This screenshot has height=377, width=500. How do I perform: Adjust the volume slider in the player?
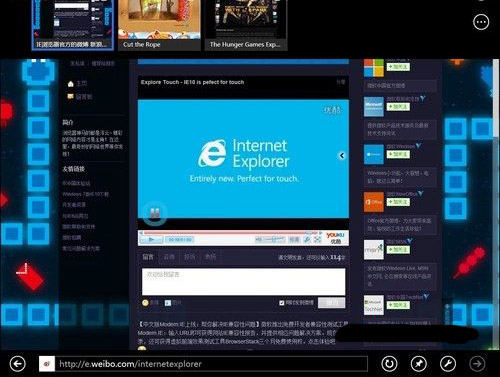pos(274,239)
